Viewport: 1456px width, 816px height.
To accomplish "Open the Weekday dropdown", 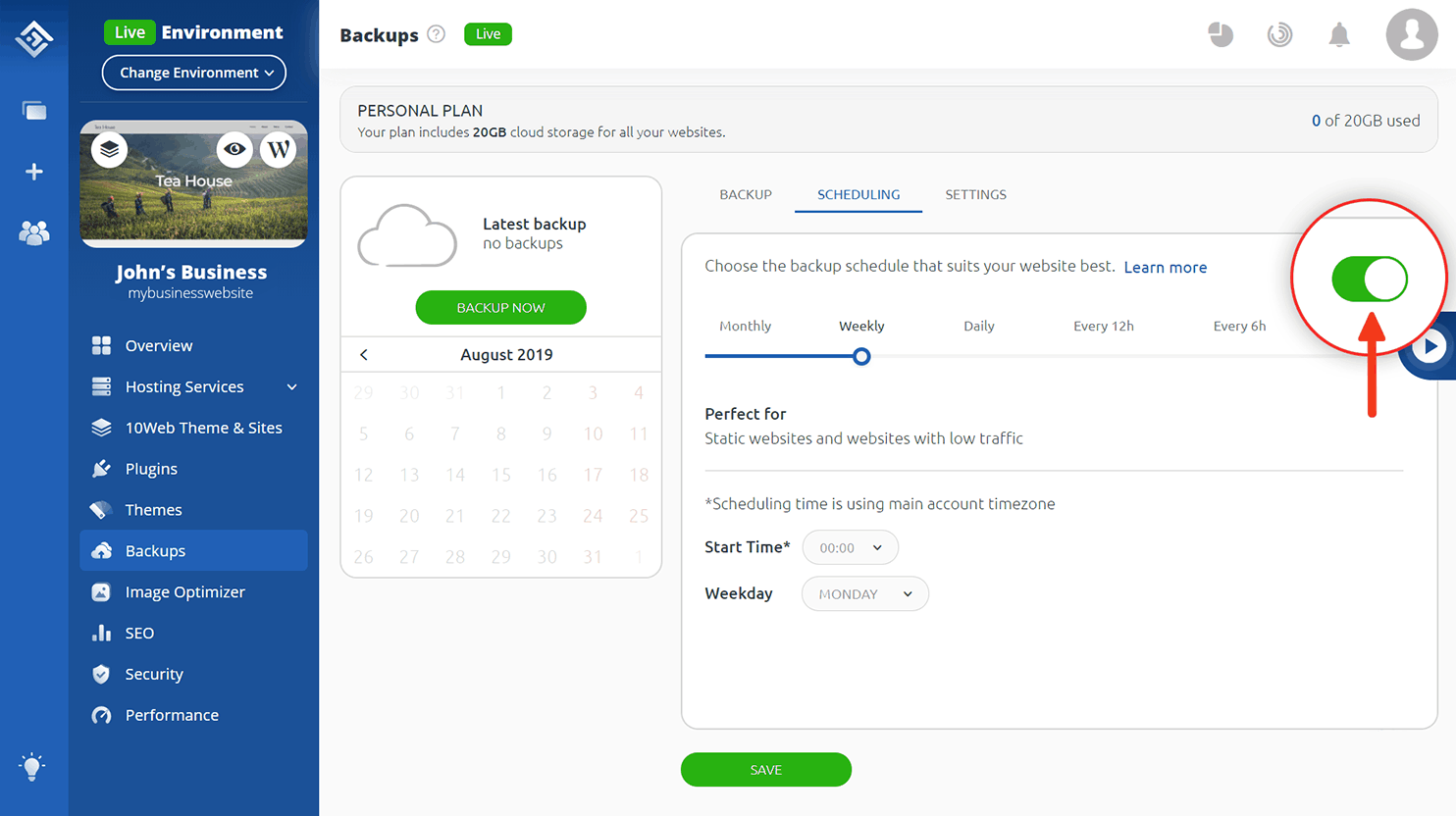I will pos(865,593).
